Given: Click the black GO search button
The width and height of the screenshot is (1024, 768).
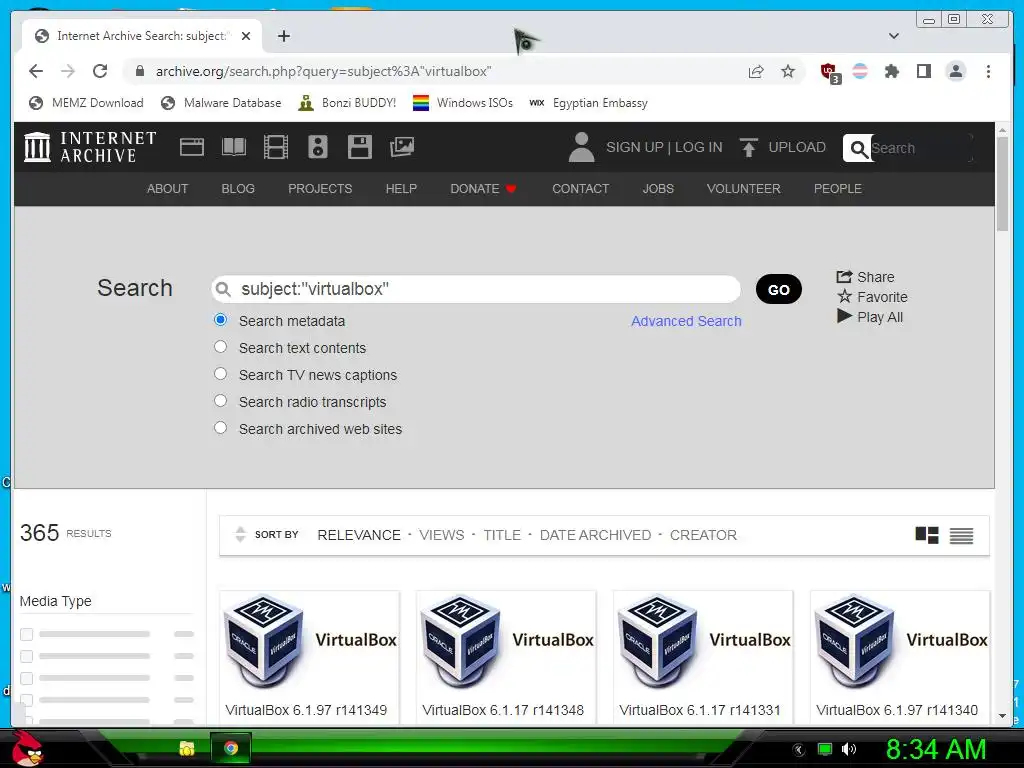Looking at the screenshot, I should click(778, 289).
